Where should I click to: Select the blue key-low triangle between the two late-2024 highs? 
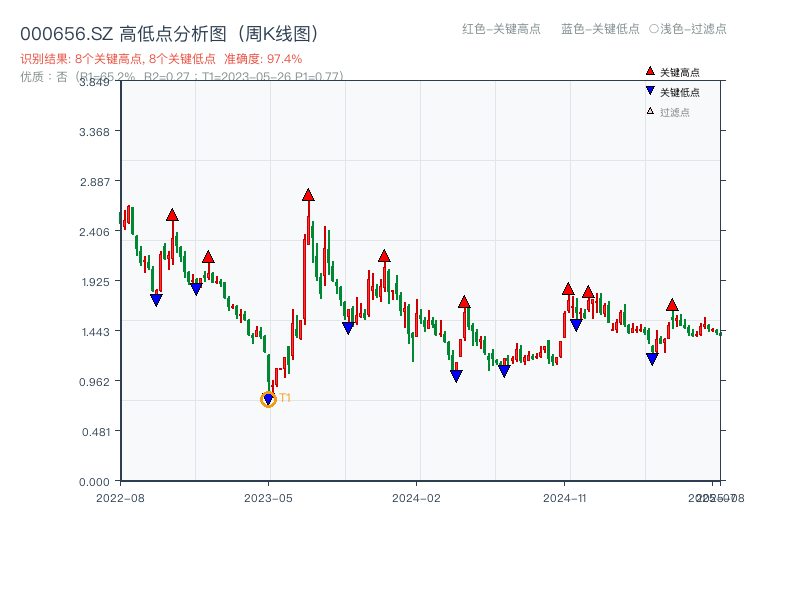click(x=577, y=325)
